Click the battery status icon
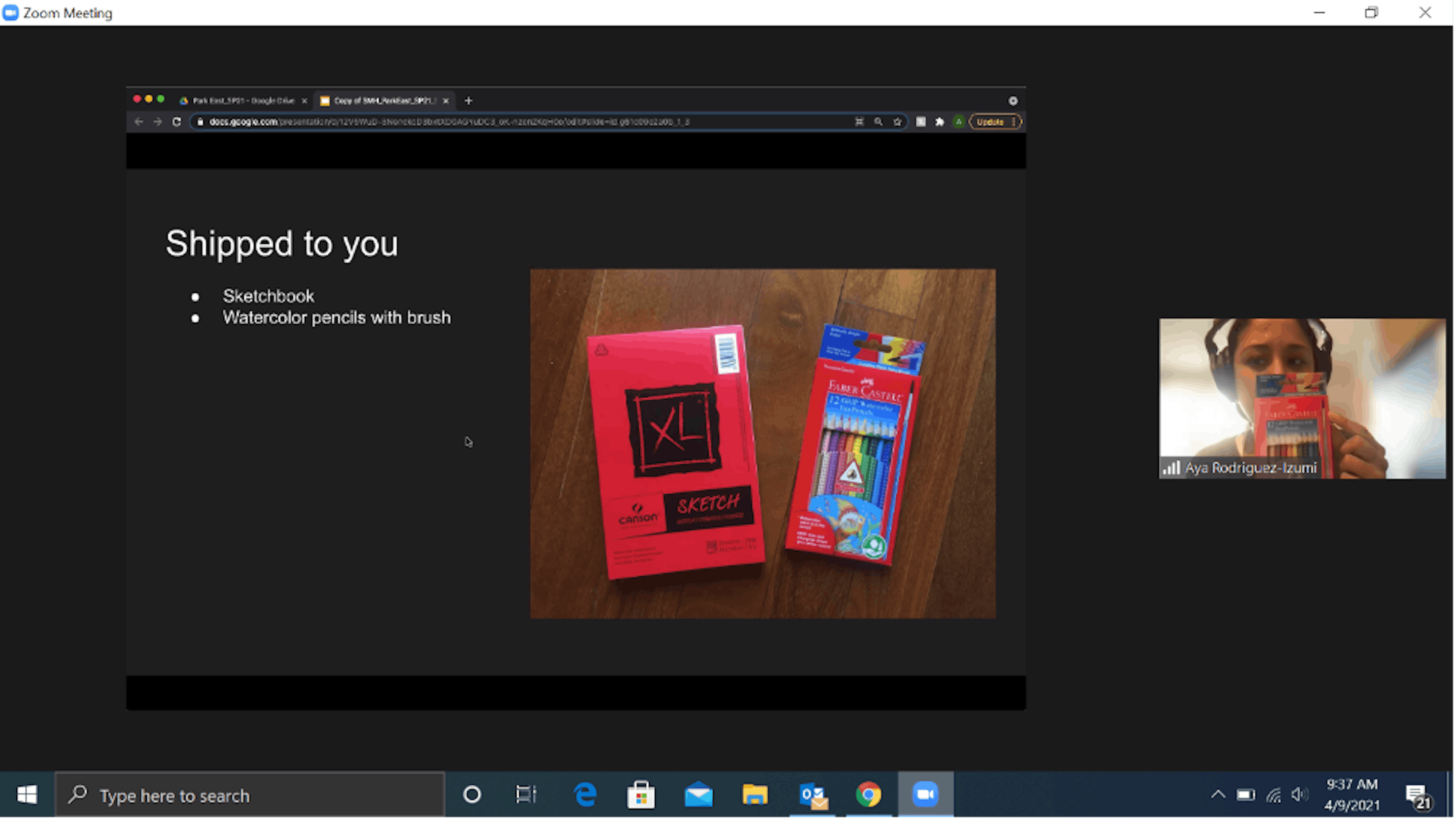Viewport: 1456px width, 820px height. [x=1245, y=795]
